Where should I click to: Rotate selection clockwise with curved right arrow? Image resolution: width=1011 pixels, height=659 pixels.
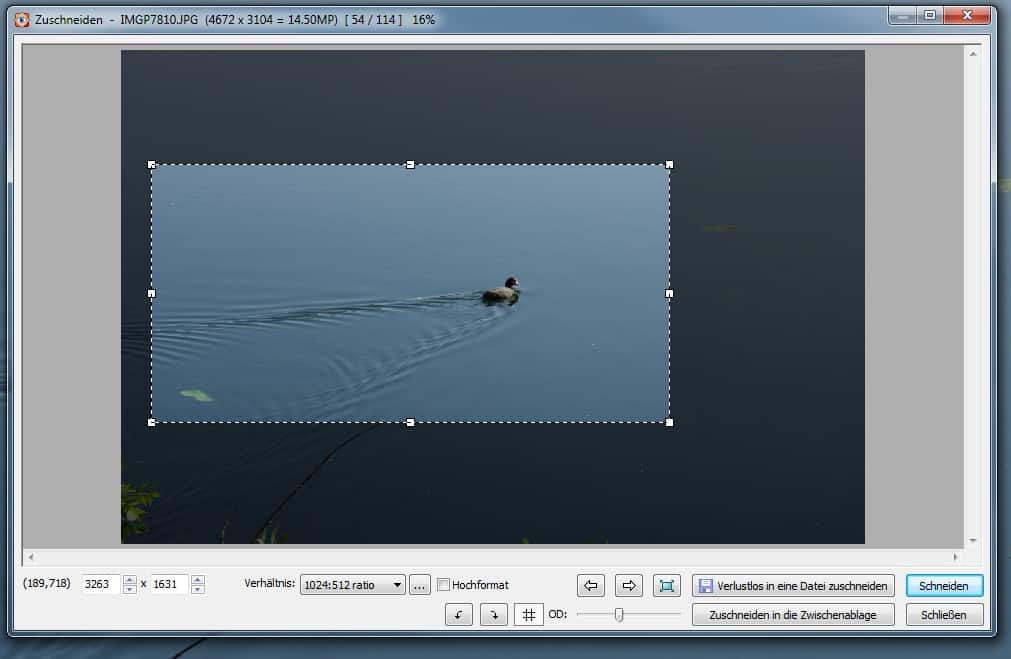(x=494, y=615)
